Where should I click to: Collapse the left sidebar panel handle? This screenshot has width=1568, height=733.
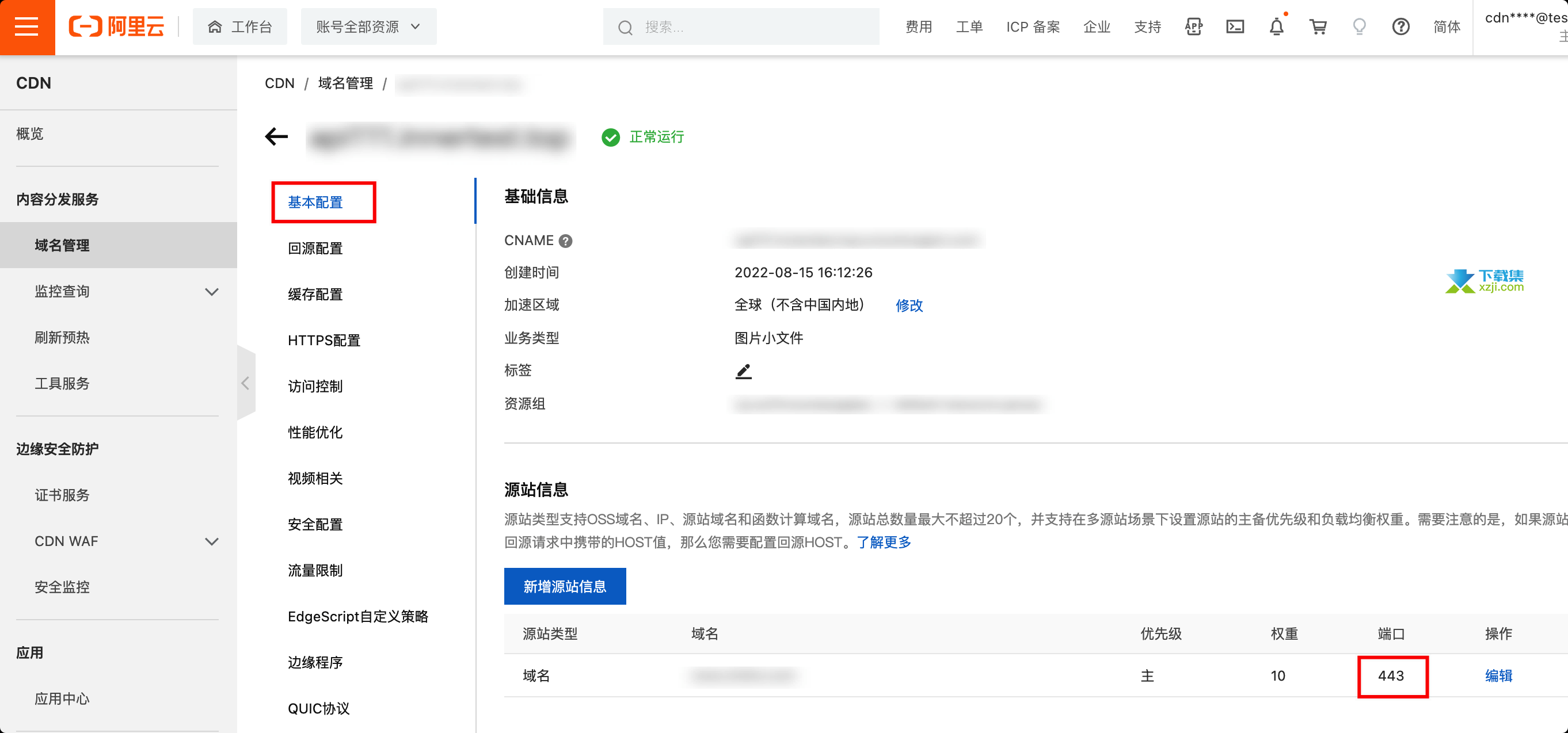245,383
